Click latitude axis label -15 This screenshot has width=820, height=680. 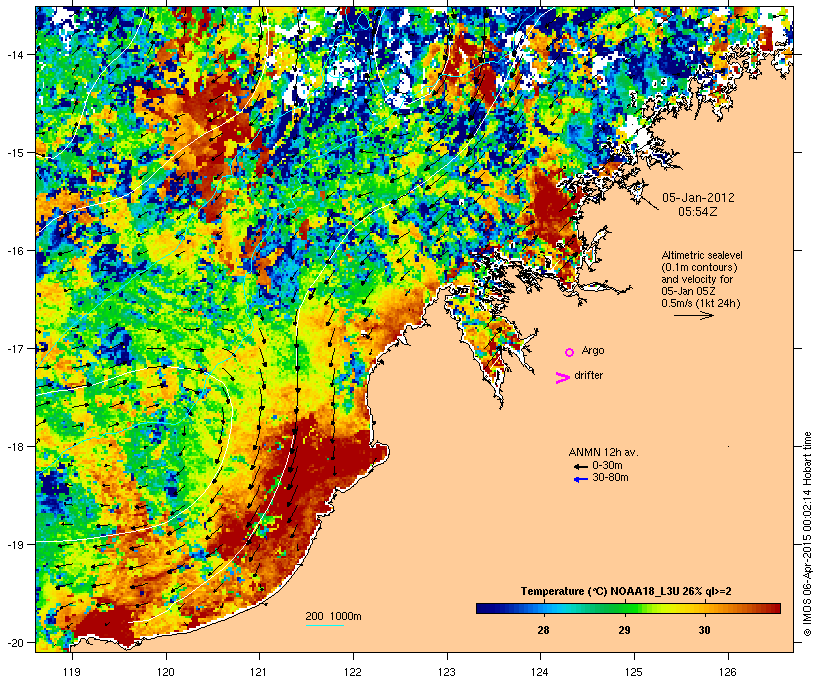(x=14, y=153)
